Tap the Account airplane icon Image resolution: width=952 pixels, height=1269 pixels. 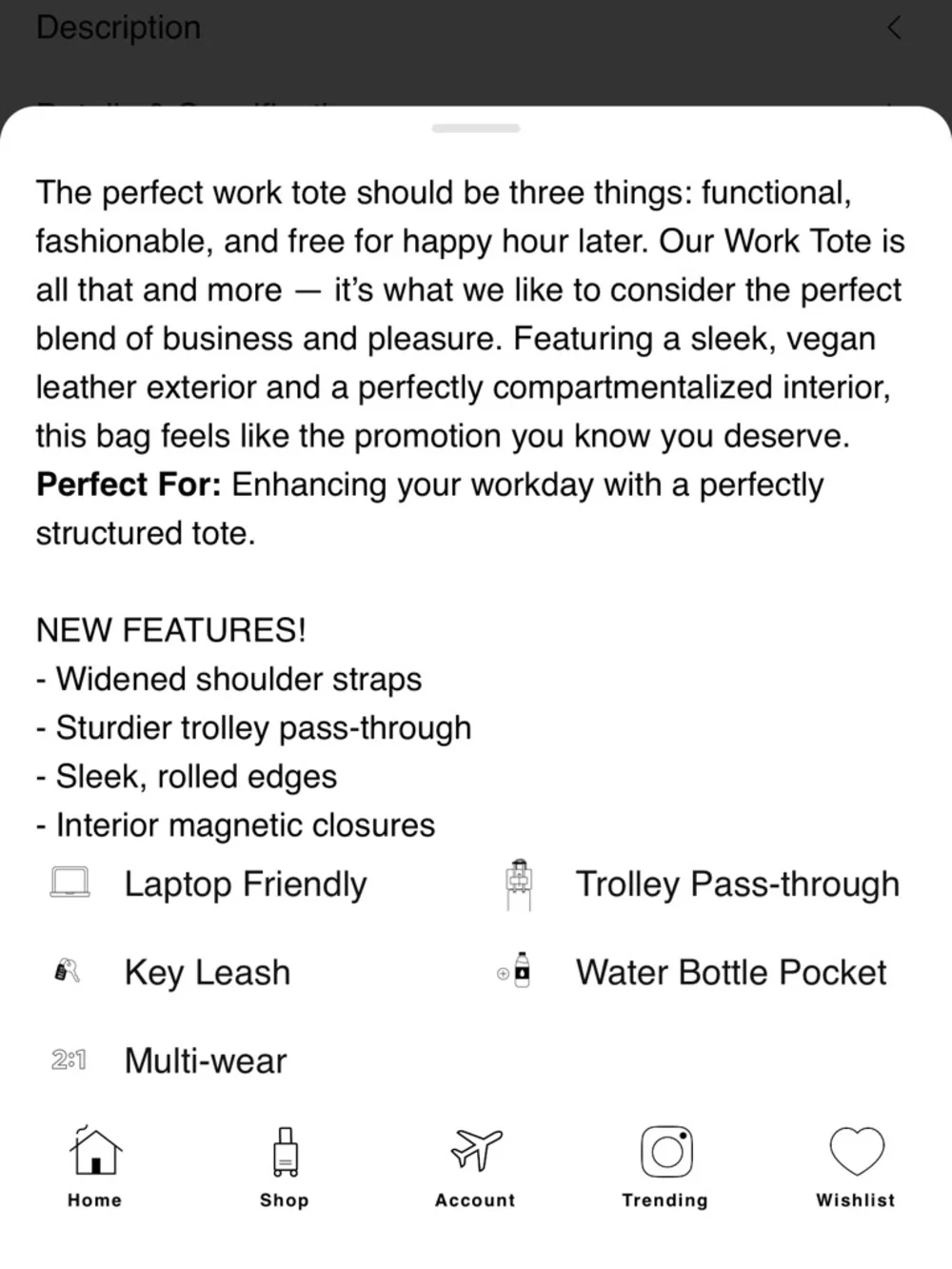pyautogui.click(x=475, y=1150)
